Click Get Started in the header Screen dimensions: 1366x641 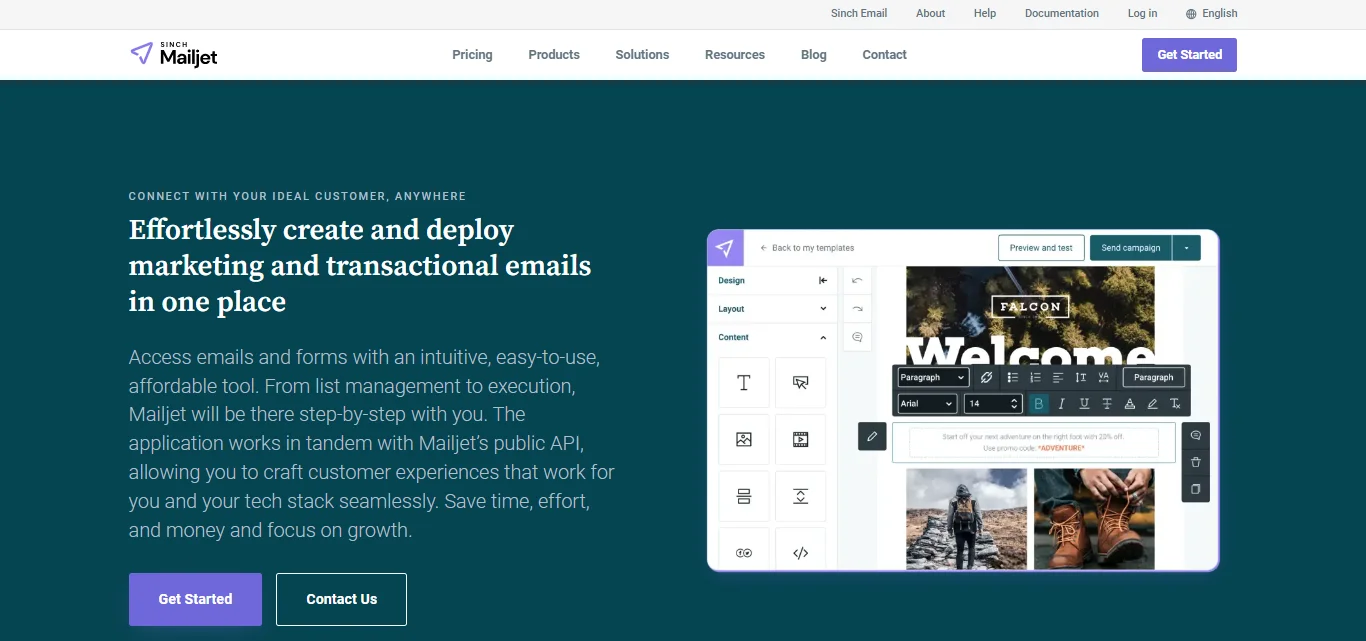pyautogui.click(x=1189, y=55)
